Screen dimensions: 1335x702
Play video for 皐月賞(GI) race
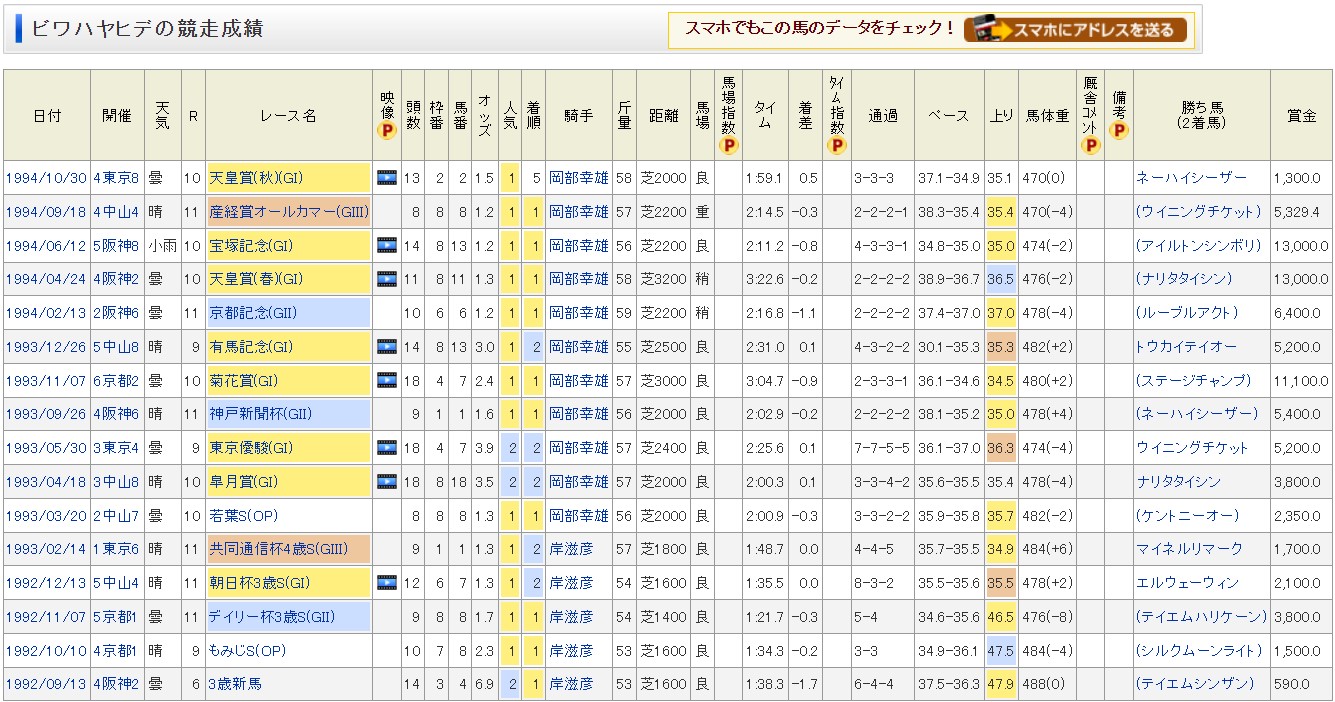pyautogui.click(x=387, y=482)
